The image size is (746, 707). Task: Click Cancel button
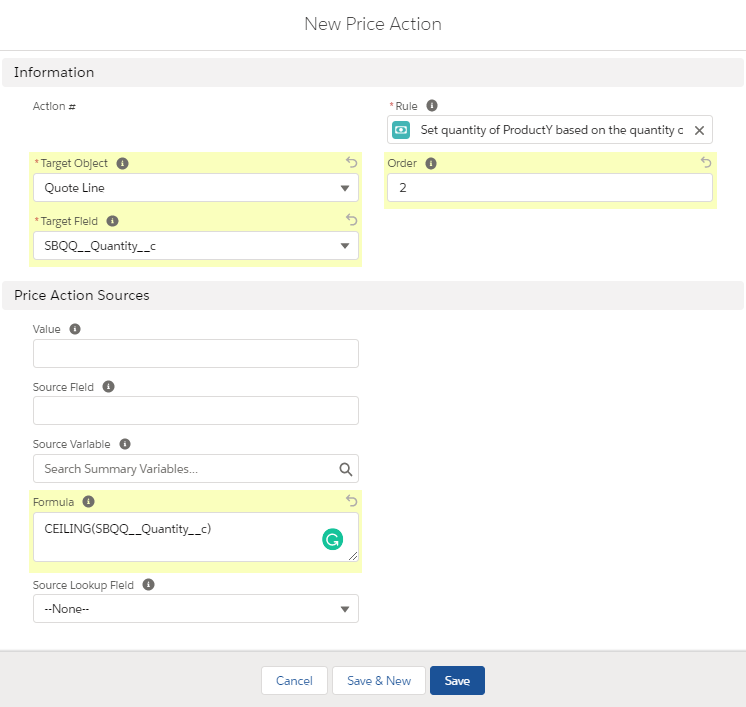coord(294,680)
